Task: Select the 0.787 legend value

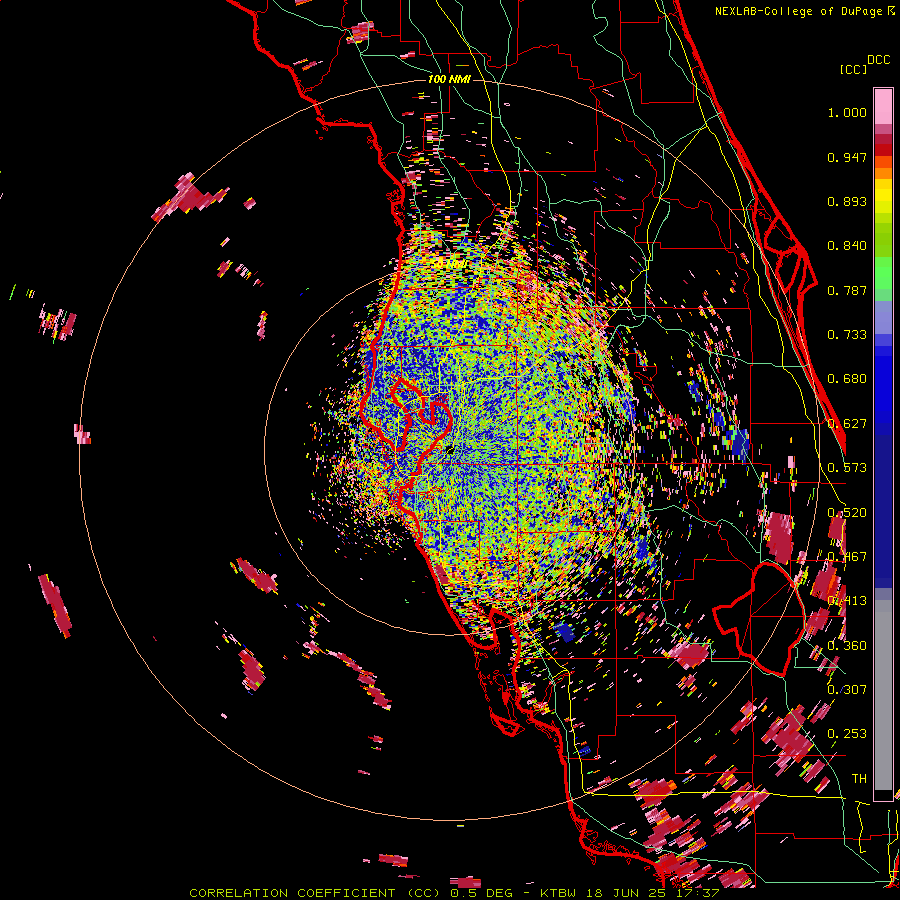Action: [x=847, y=290]
